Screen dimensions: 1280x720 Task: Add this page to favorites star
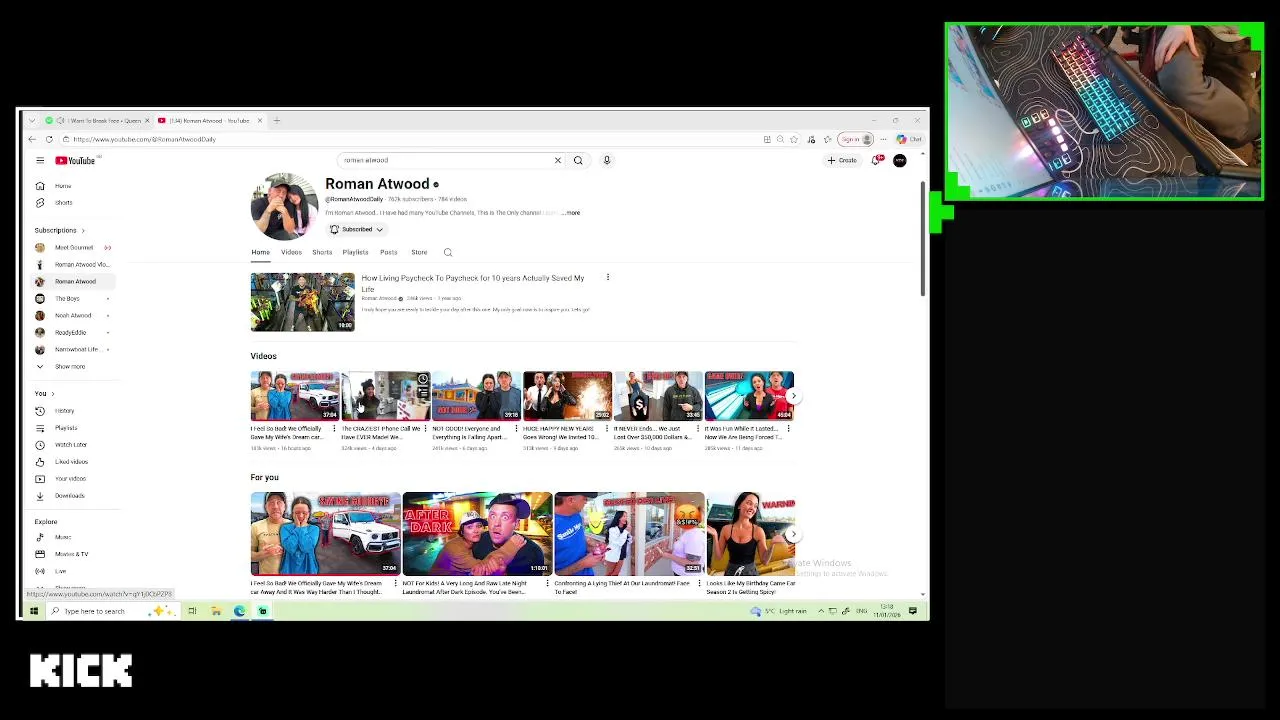794,139
